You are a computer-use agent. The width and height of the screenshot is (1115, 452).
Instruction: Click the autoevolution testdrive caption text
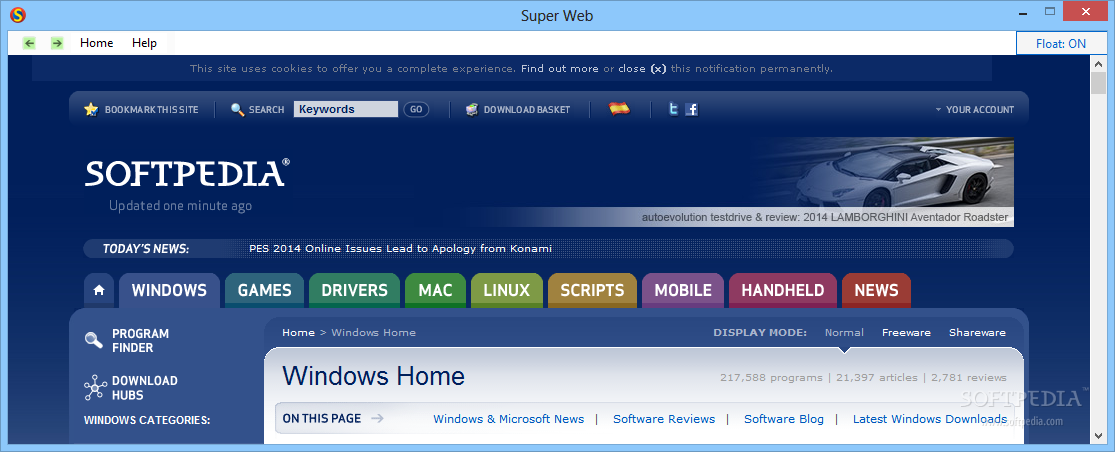[825, 217]
